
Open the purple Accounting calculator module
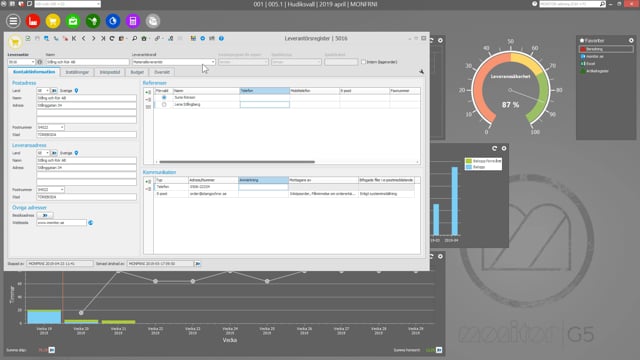[x=133, y=21]
